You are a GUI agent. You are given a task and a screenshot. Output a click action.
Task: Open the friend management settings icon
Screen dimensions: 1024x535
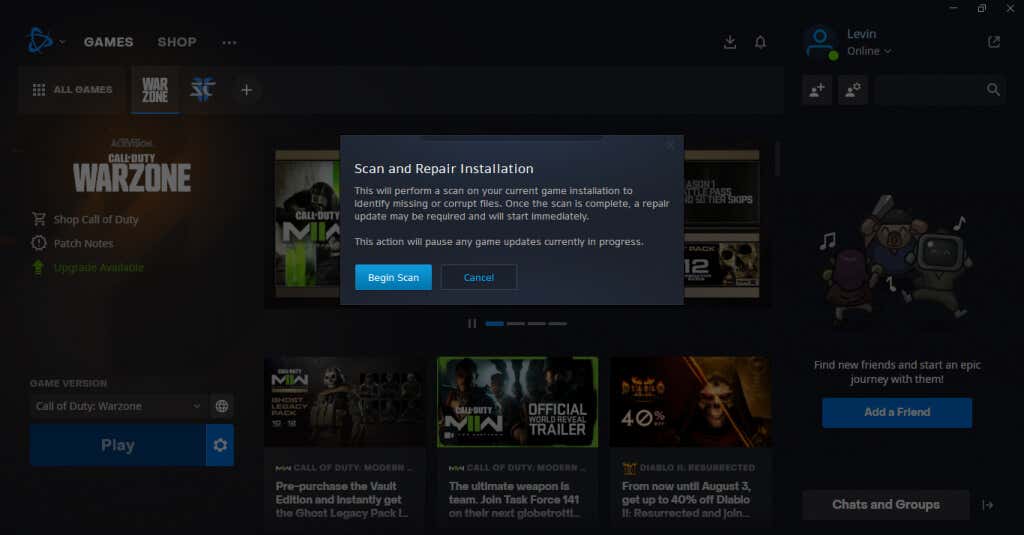853,90
